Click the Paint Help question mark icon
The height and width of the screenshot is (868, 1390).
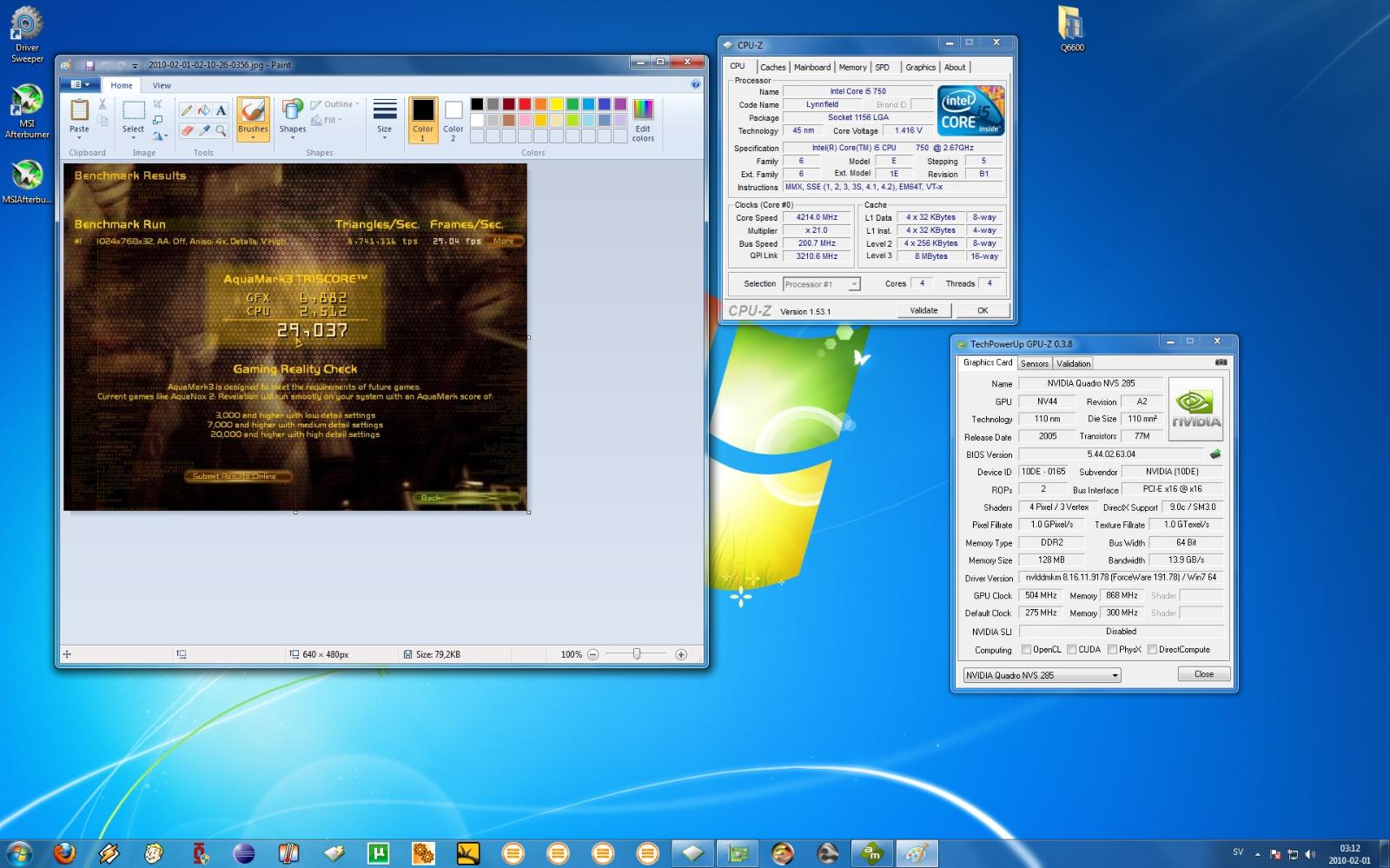(695, 84)
